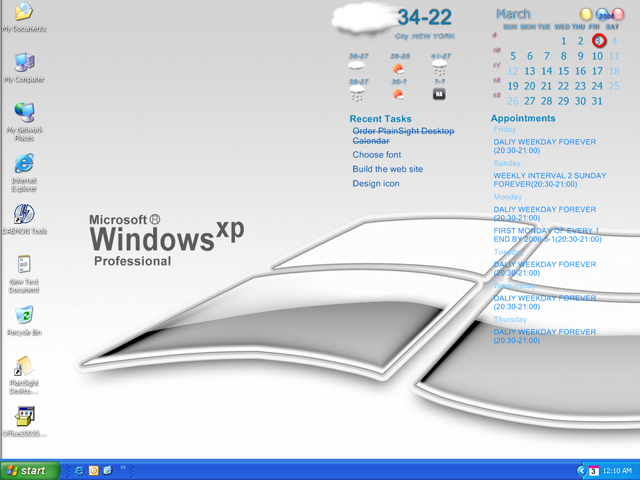The image size is (640, 480).
Task: Click Thursday day label in appointments
Action: click(510, 319)
